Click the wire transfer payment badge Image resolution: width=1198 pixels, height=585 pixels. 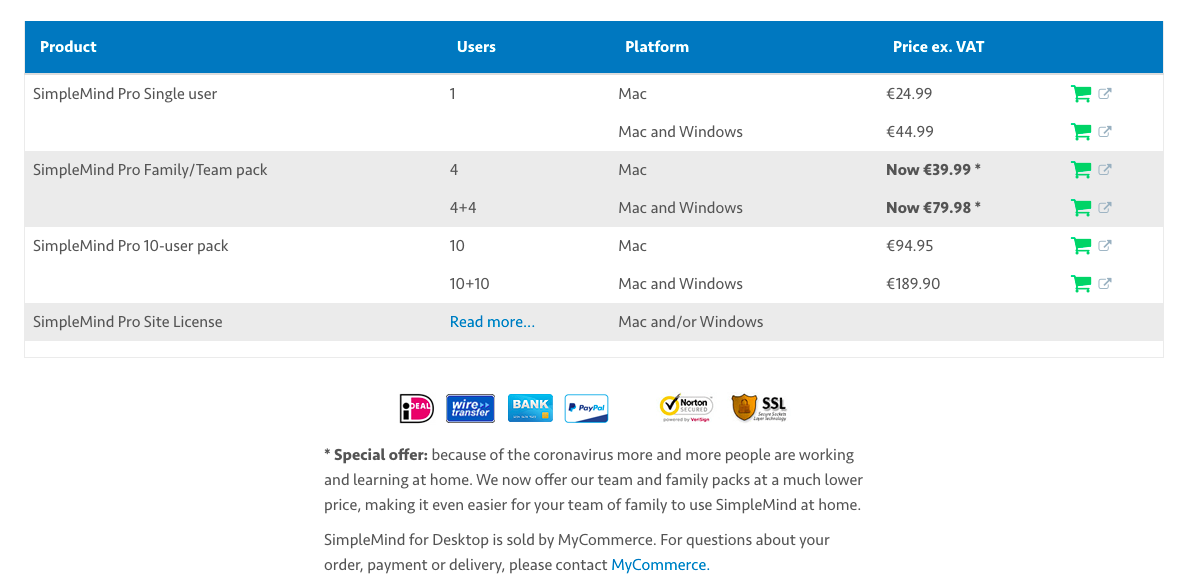(470, 409)
